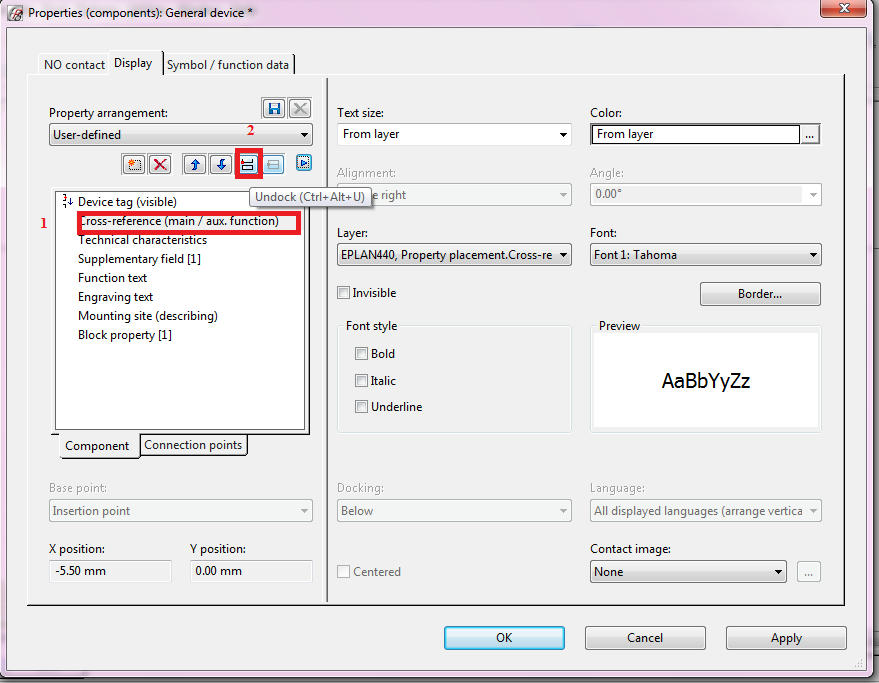The height and width of the screenshot is (683, 879).
Task: Open the Contact image None dropdown
Action: (x=688, y=571)
